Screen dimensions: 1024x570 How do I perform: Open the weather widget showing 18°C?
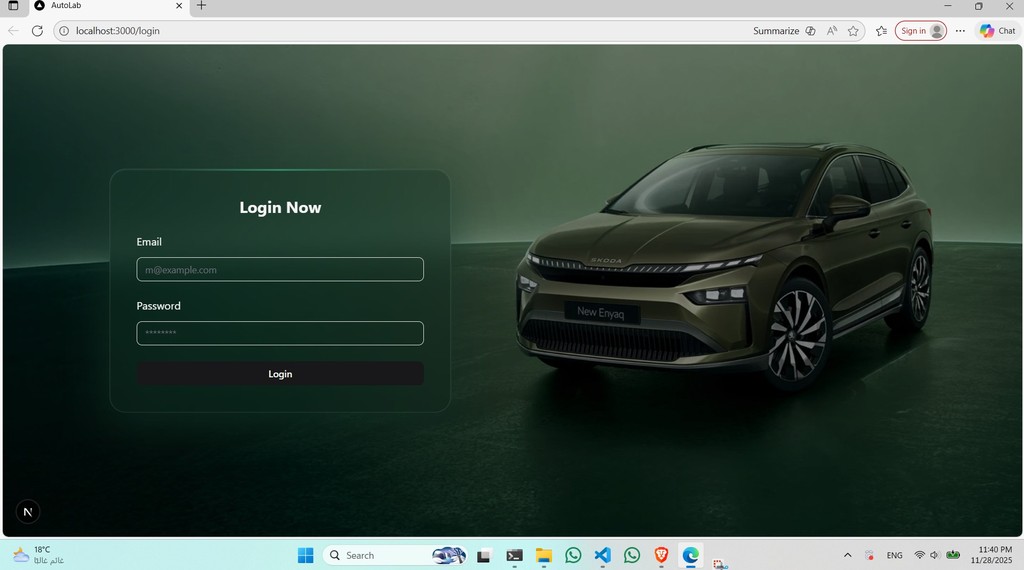[39, 556]
